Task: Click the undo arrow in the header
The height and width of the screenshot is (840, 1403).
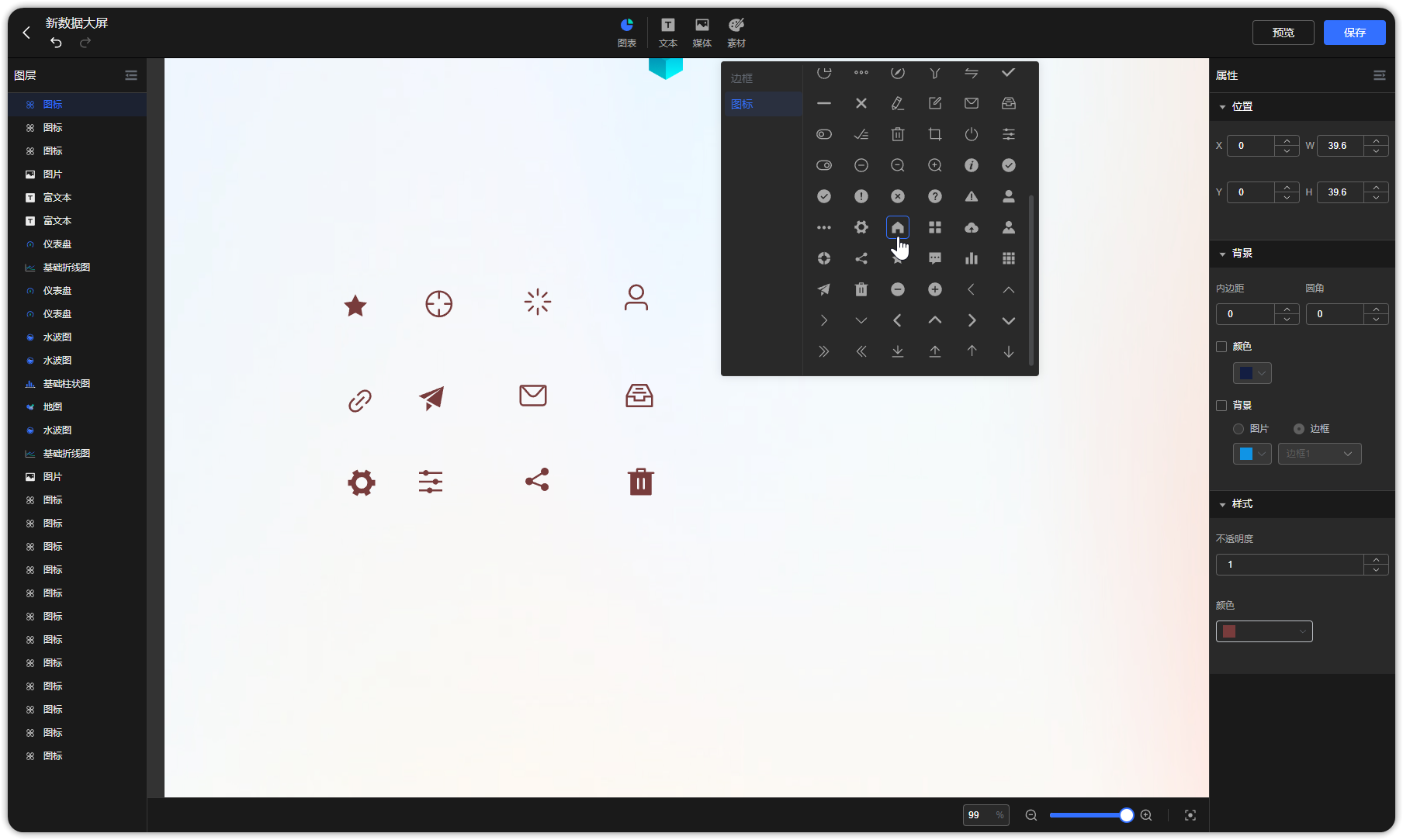Action: [x=56, y=42]
